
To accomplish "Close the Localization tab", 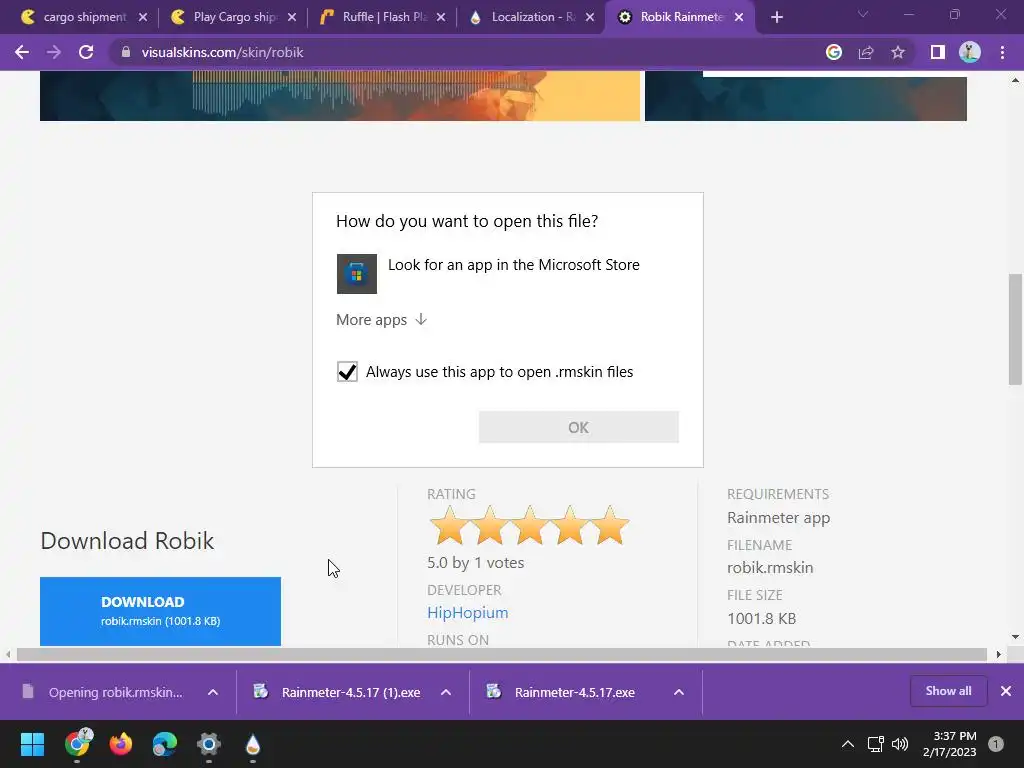I will point(590,18).
